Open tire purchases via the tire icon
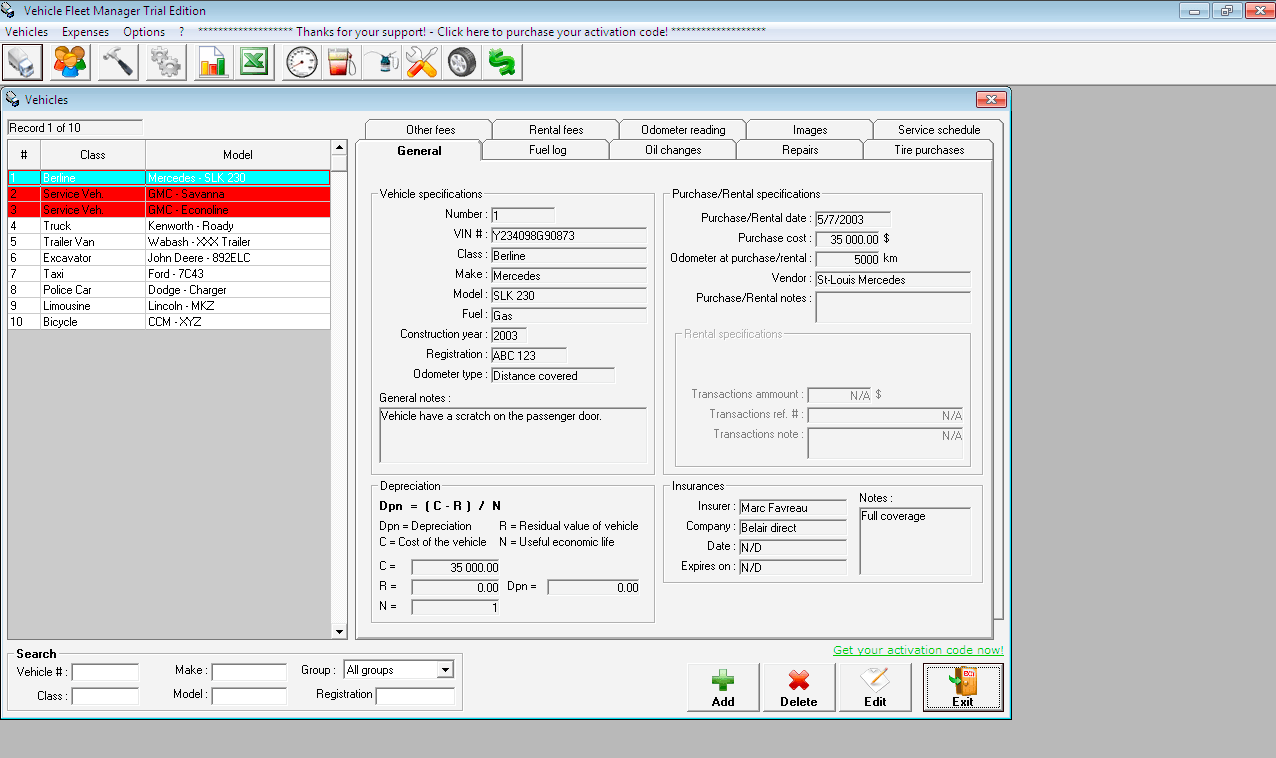The image size is (1276, 758). tap(461, 62)
